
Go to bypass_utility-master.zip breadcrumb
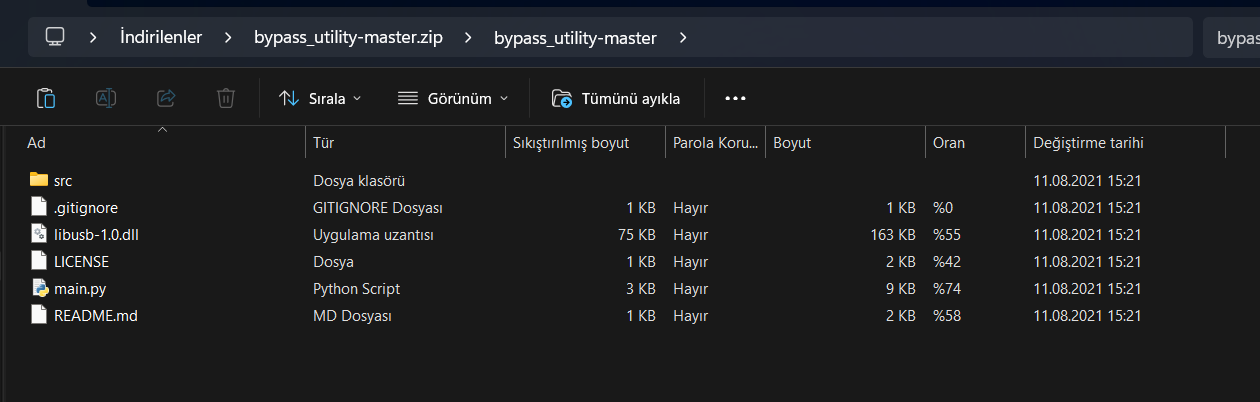tap(348, 38)
